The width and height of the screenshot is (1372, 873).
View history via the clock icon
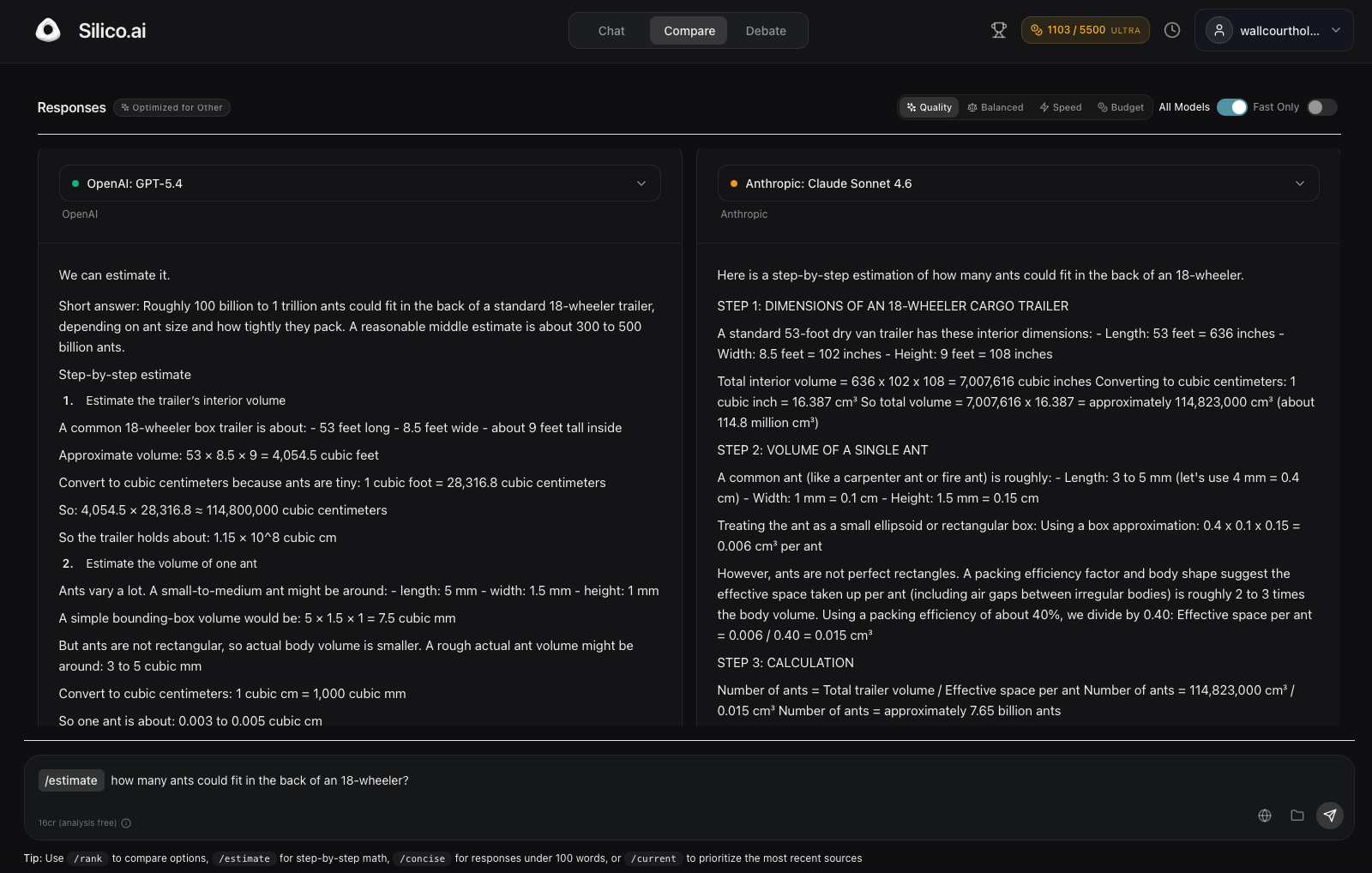click(x=1171, y=29)
